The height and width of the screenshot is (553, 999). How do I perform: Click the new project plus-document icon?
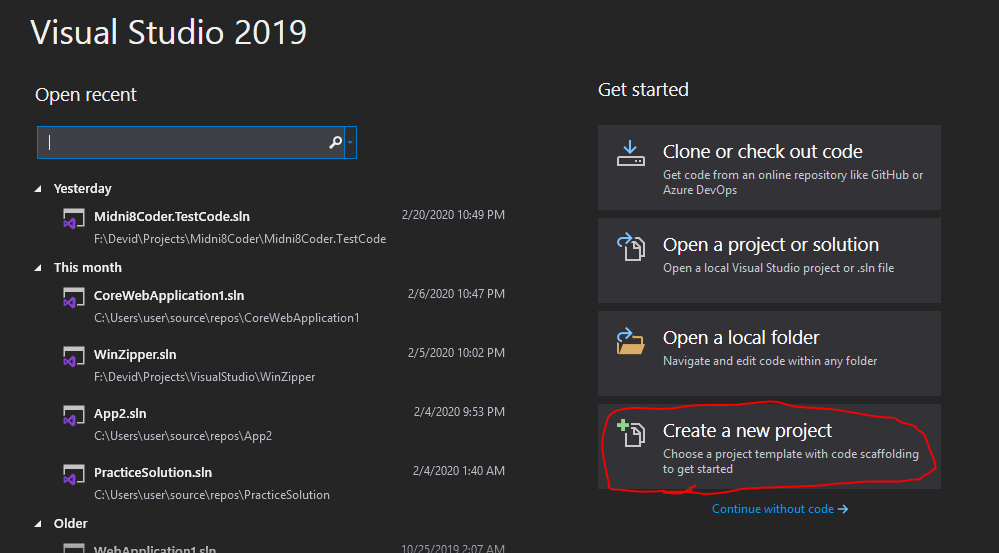pos(631,433)
